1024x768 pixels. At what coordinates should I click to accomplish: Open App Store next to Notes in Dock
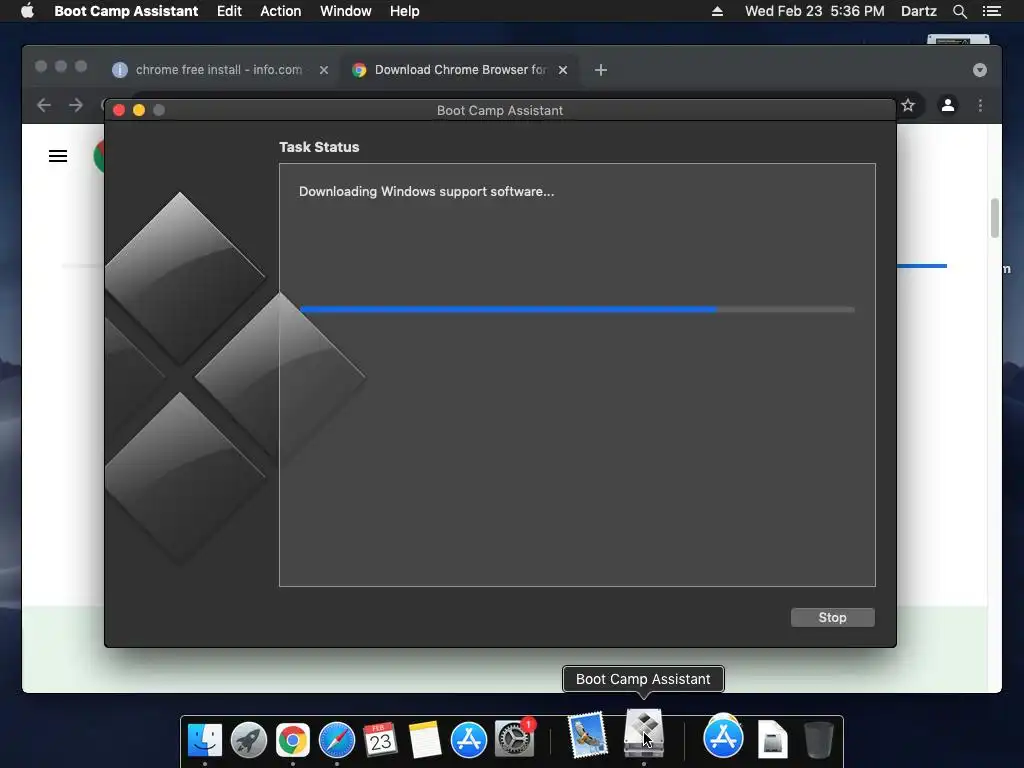click(x=468, y=740)
